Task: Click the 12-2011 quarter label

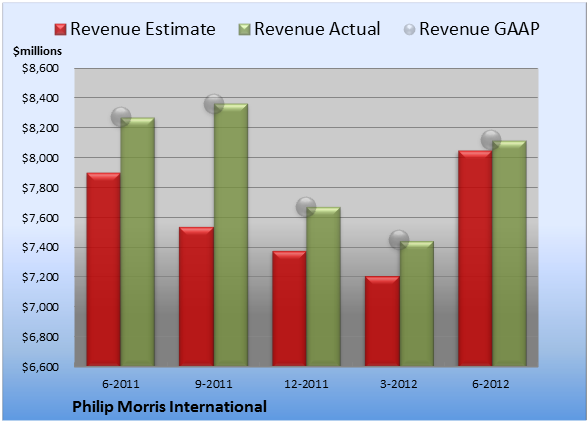Action: 306,384
